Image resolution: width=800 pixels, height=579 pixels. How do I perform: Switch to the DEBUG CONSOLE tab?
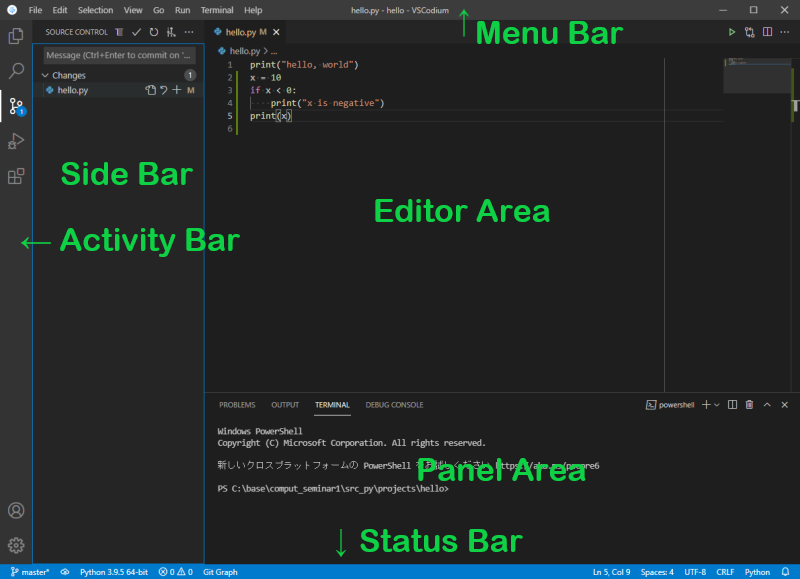coord(394,405)
